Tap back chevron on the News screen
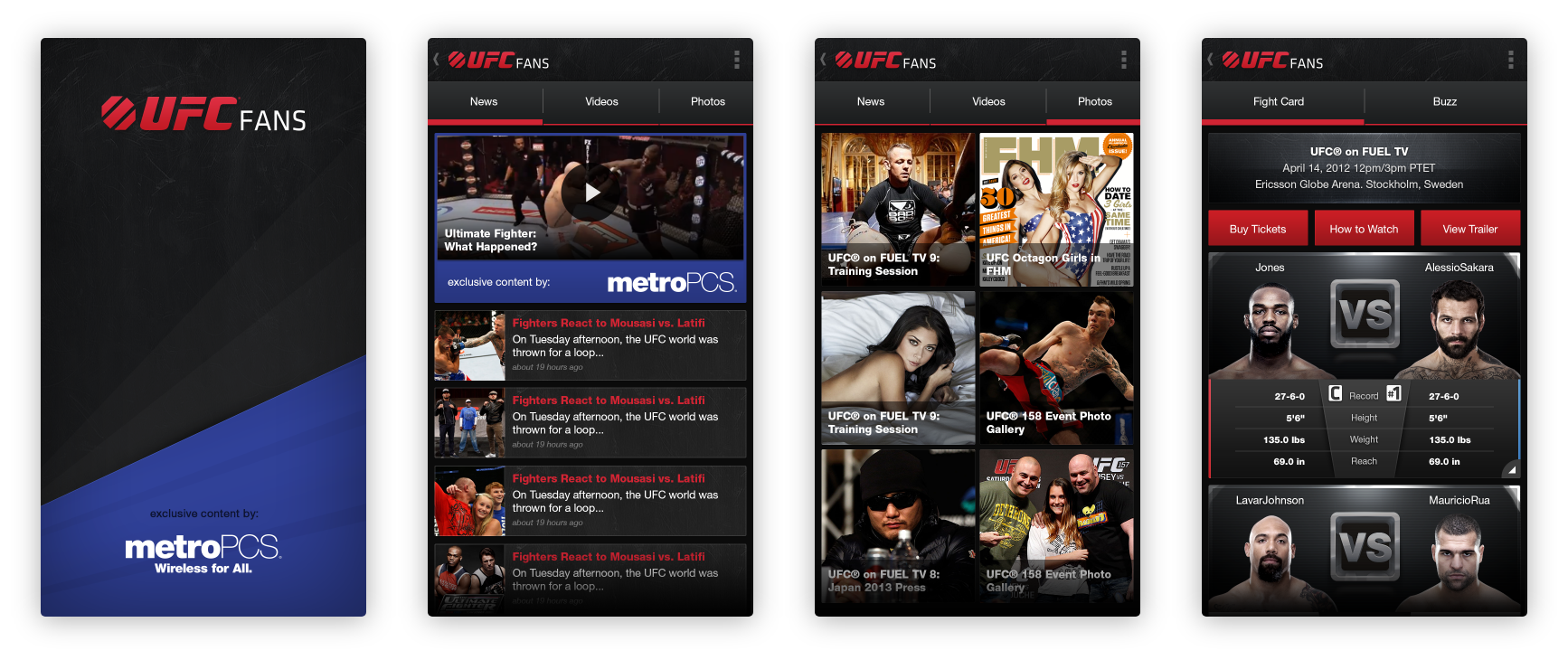1568x660 pixels. click(x=437, y=60)
